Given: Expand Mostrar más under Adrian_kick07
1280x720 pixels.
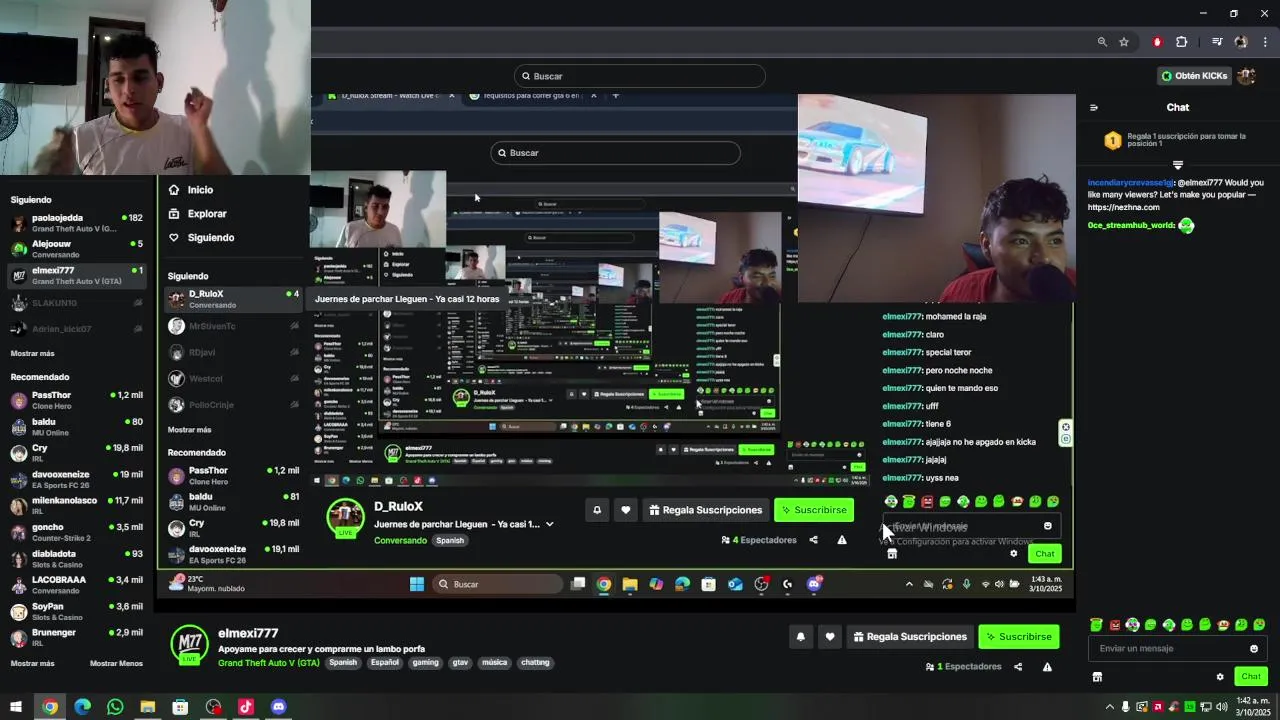Looking at the screenshot, I should tap(33, 353).
